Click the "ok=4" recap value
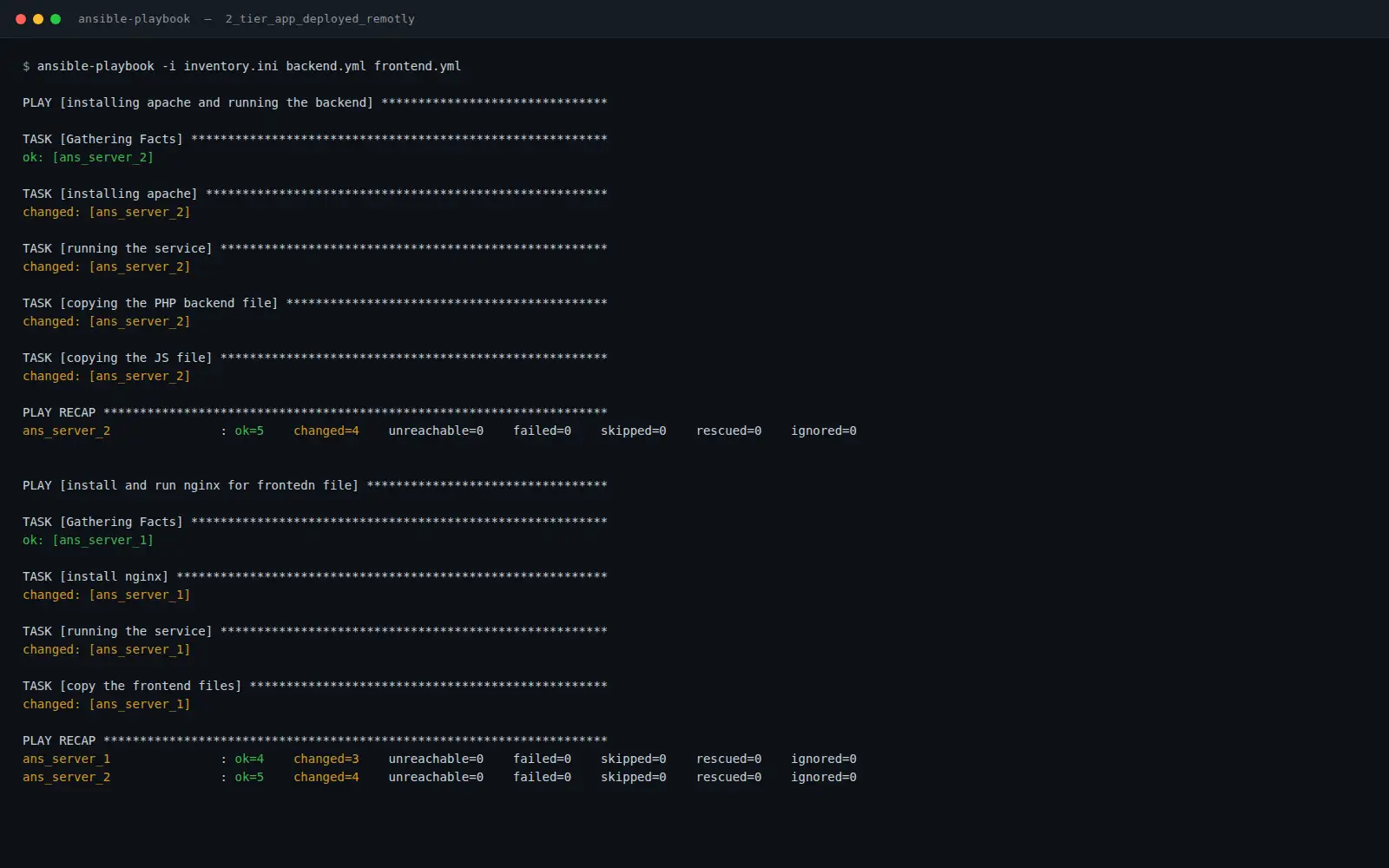The height and width of the screenshot is (868, 1389). pos(249,759)
